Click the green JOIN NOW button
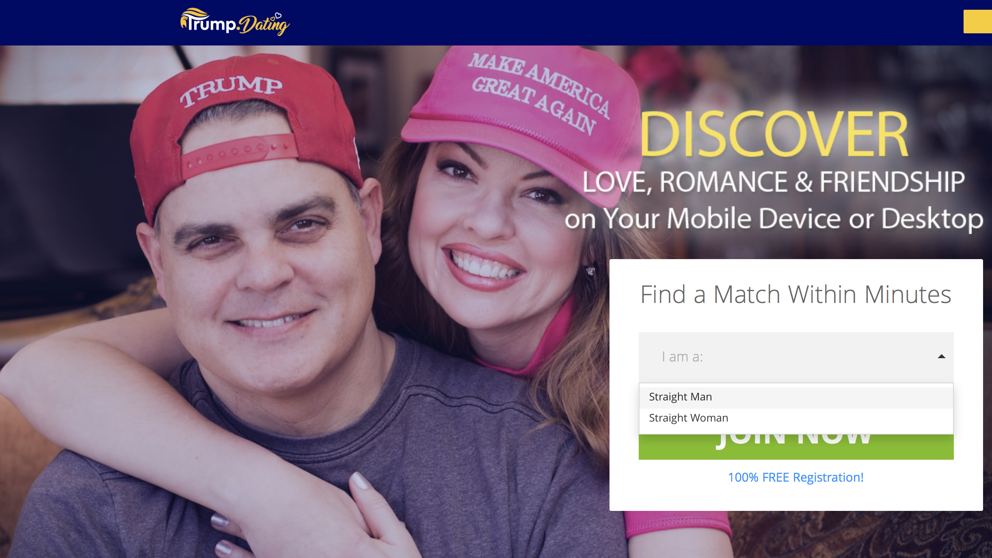The height and width of the screenshot is (558, 992). (796, 446)
